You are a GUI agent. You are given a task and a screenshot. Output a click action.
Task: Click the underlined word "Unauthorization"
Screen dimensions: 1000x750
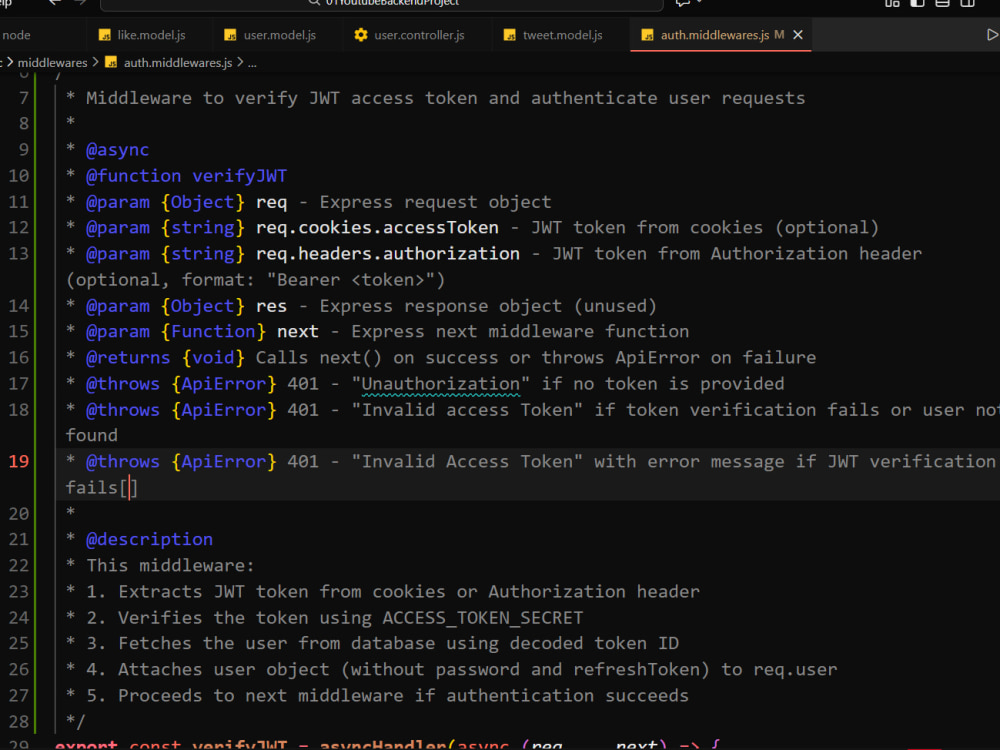(x=441, y=383)
